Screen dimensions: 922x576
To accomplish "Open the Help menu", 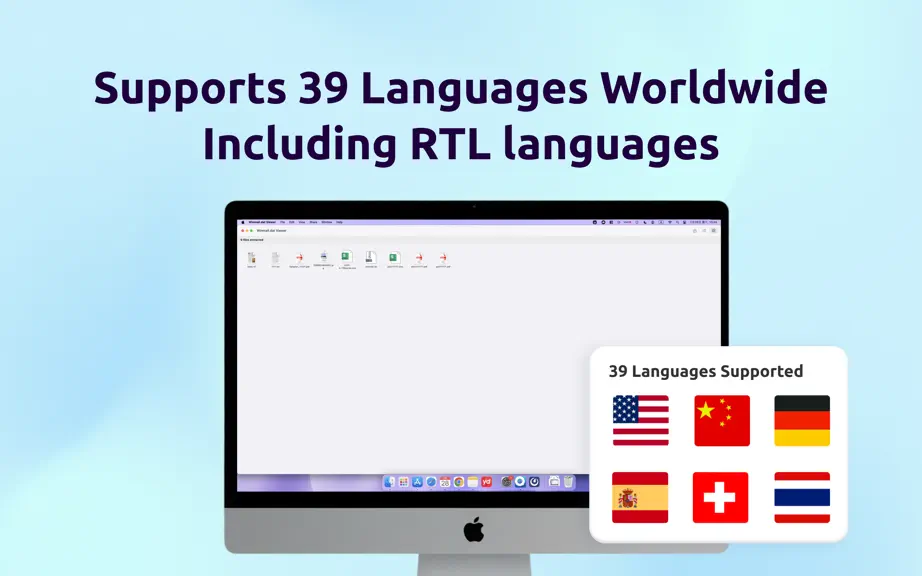I will [x=339, y=222].
